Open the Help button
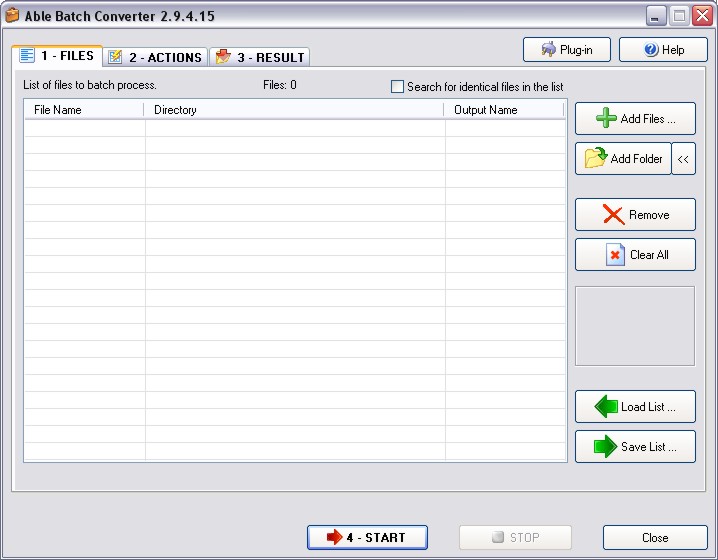The image size is (718, 560). pos(664,49)
